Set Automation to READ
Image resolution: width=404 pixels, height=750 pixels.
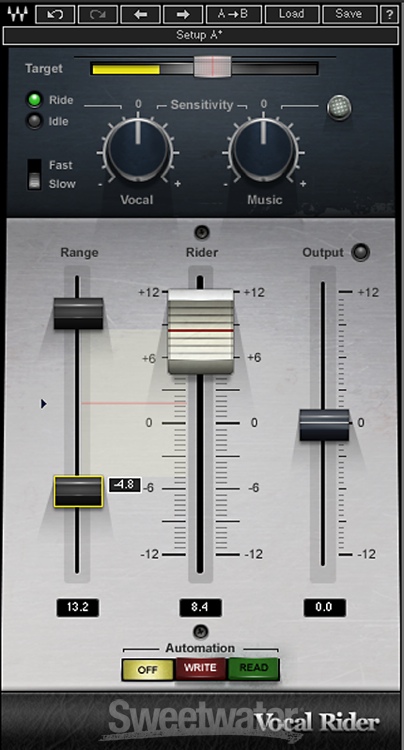coord(253,669)
